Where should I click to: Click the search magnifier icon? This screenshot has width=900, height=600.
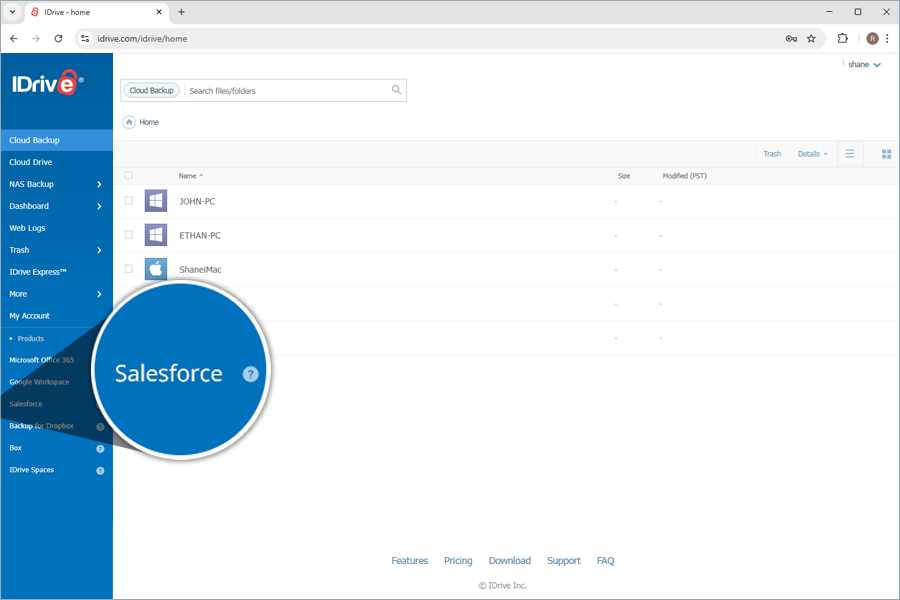point(396,90)
